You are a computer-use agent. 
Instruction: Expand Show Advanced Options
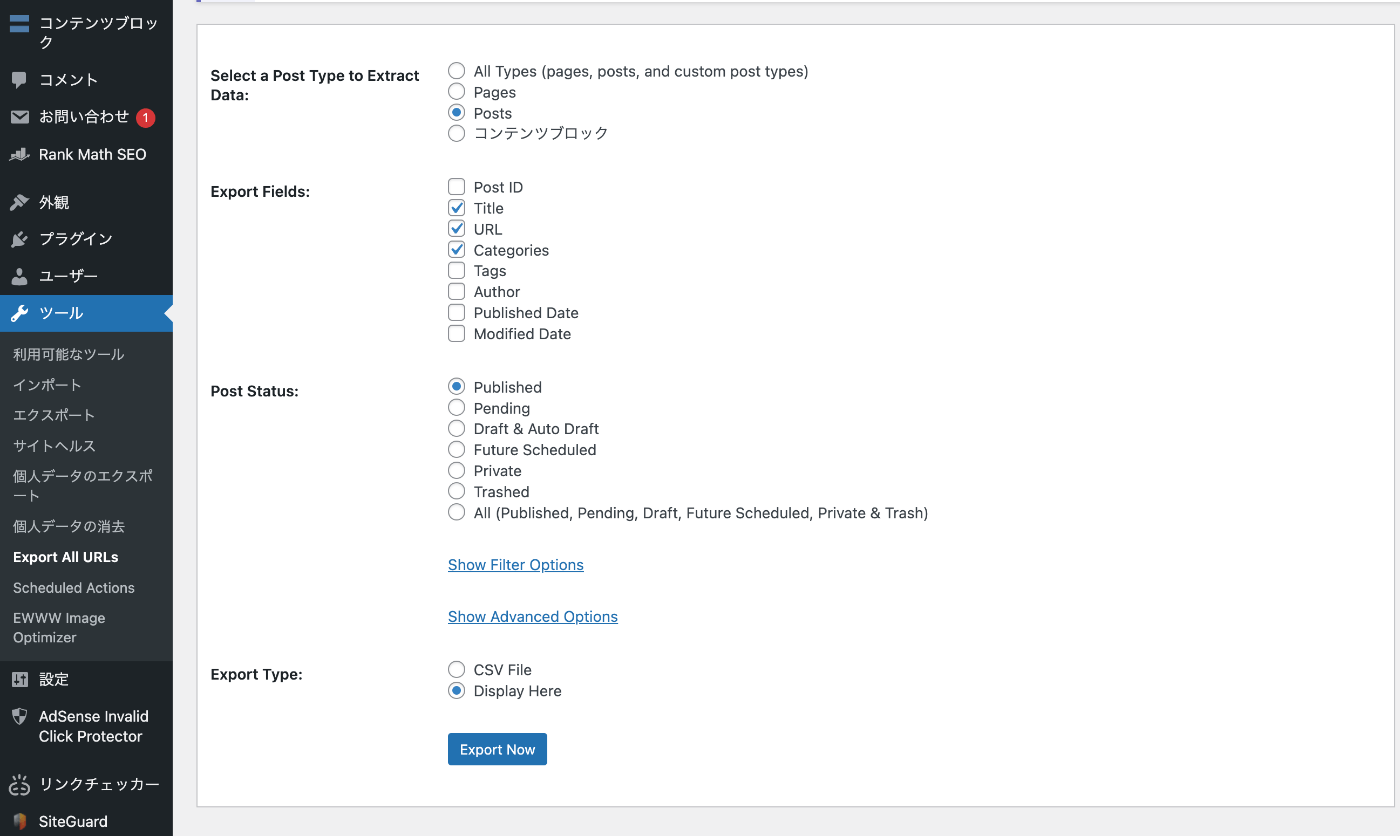(533, 617)
